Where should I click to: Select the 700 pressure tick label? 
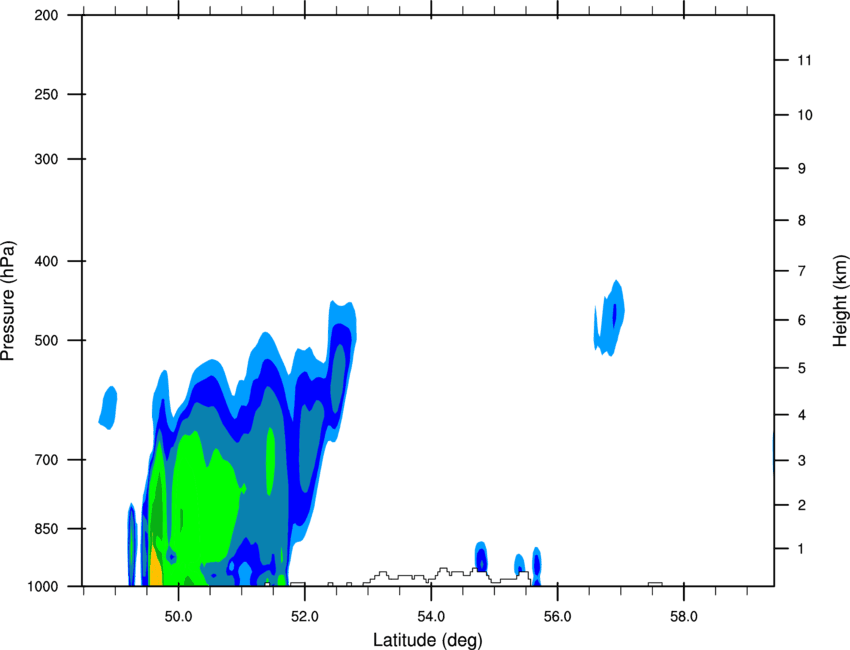(46, 460)
